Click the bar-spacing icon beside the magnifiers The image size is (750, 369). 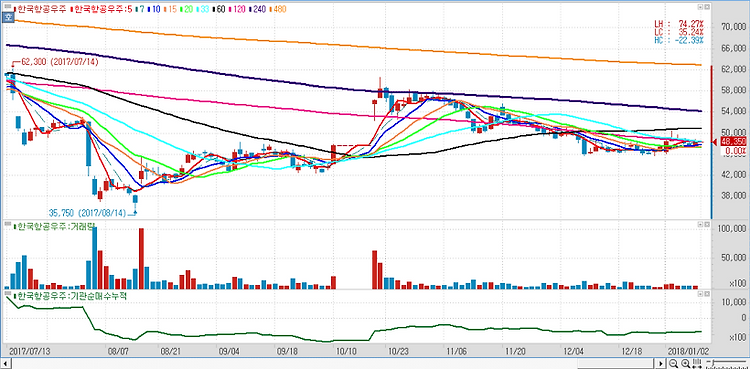697,364
